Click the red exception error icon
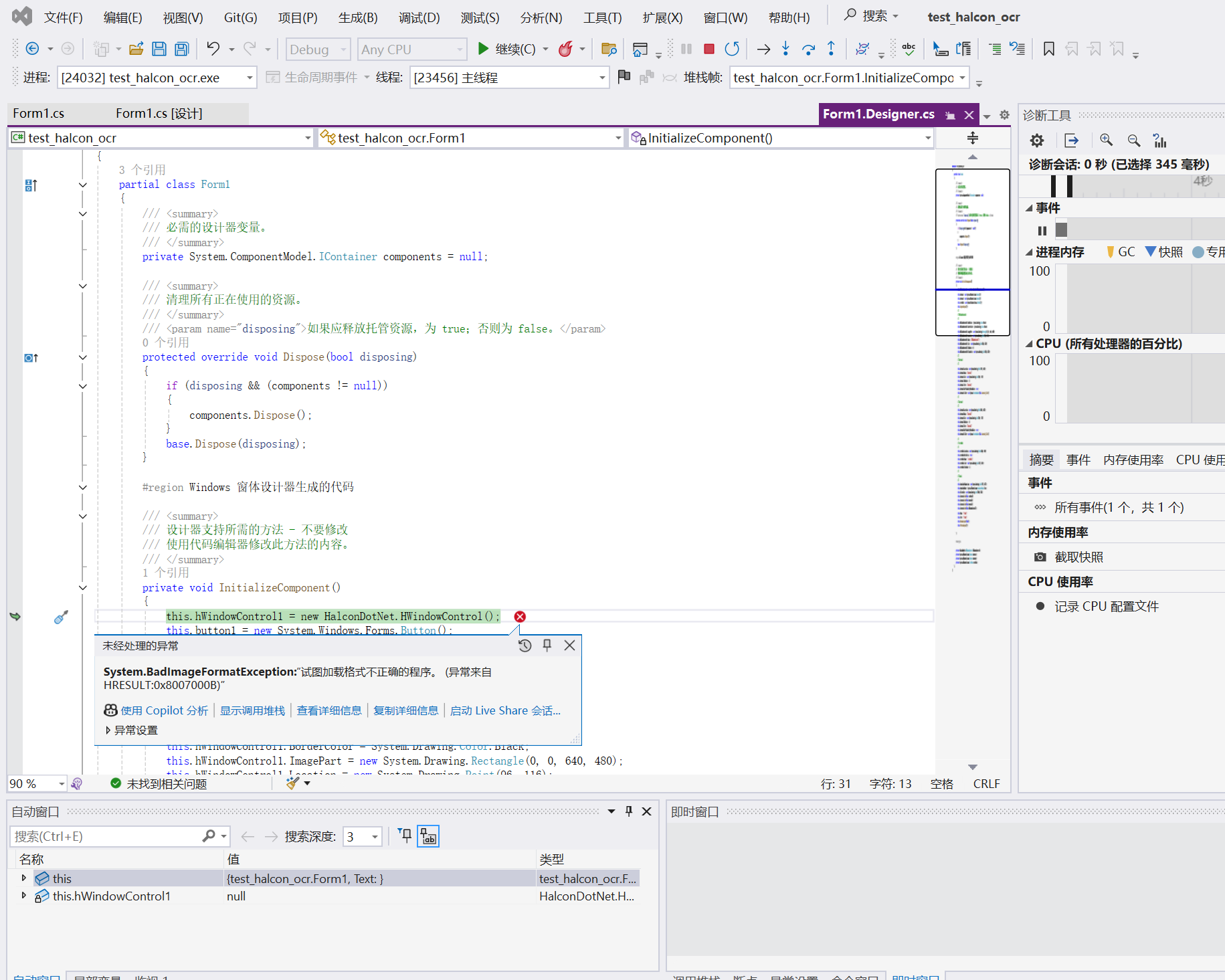 (520, 617)
